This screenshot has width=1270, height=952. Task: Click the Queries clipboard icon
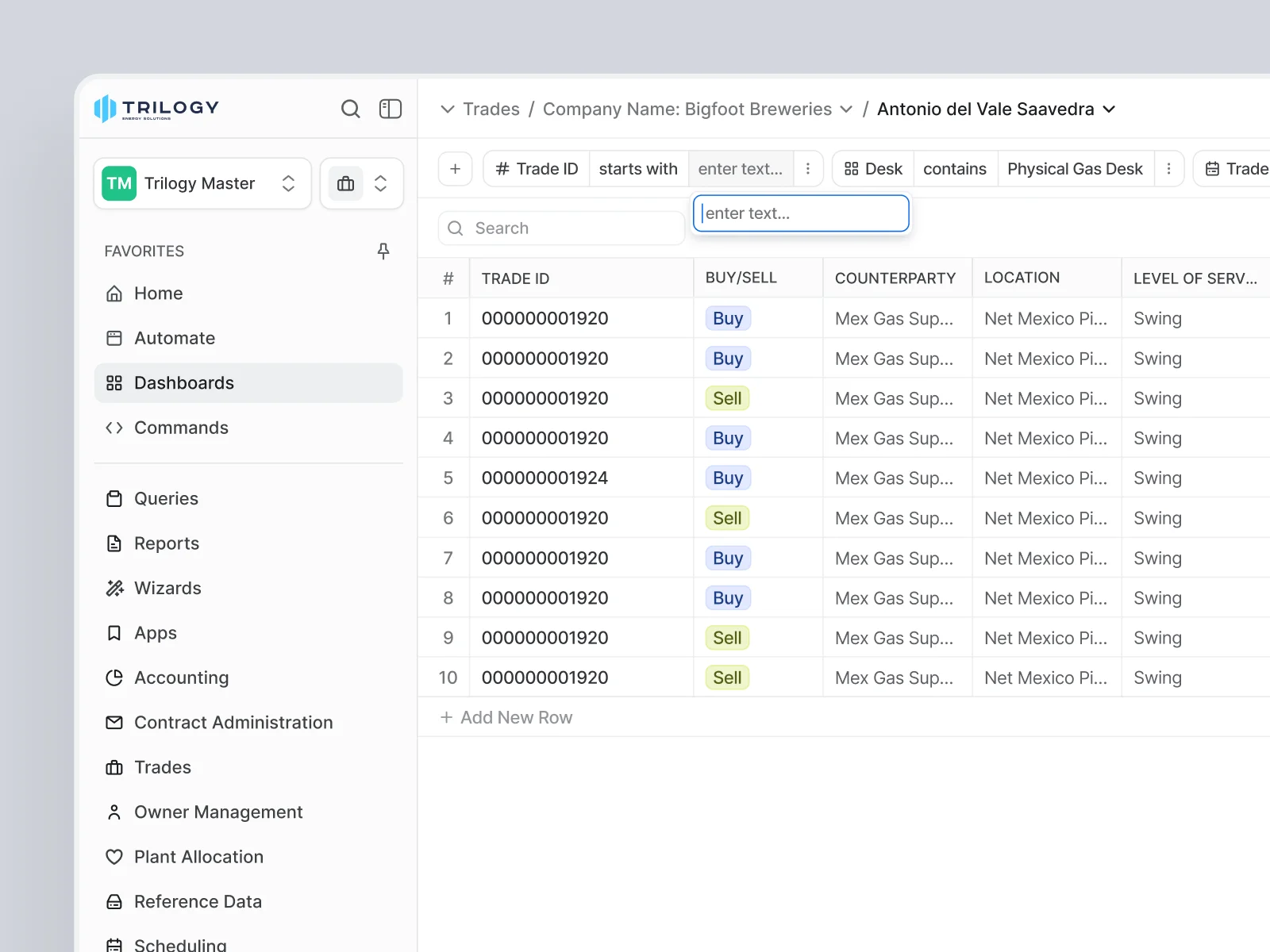click(x=114, y=498)
